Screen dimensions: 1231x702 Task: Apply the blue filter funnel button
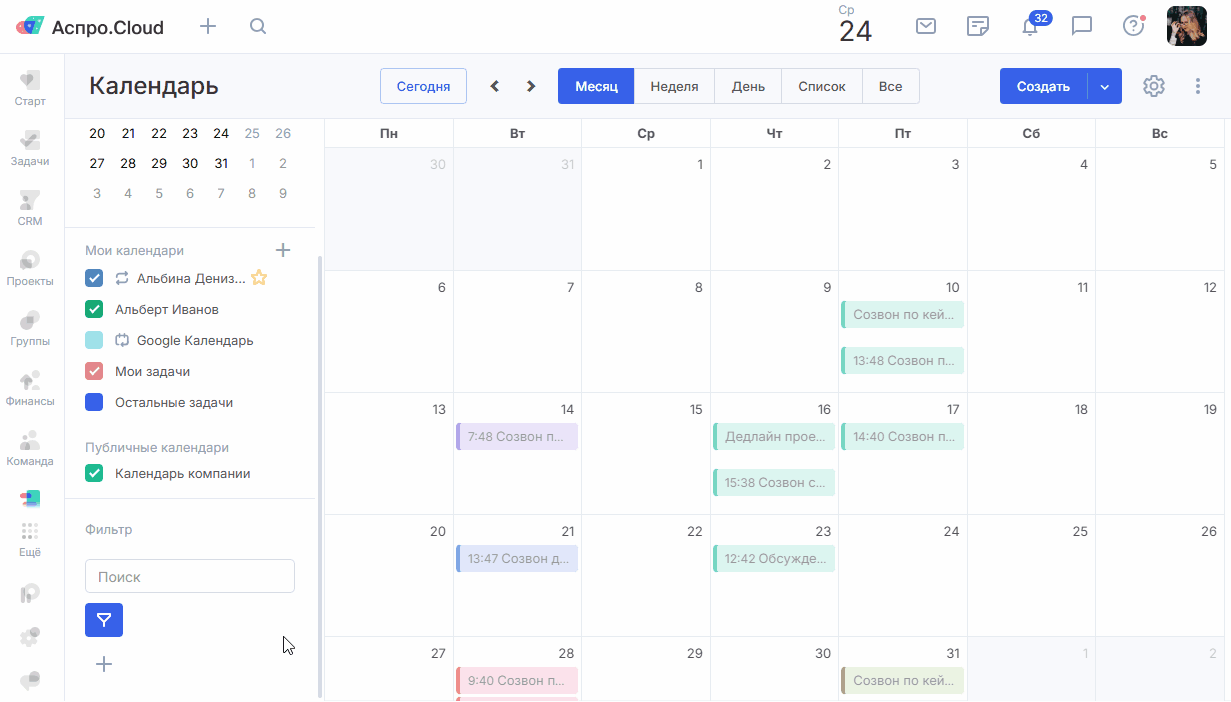(104, 620)
